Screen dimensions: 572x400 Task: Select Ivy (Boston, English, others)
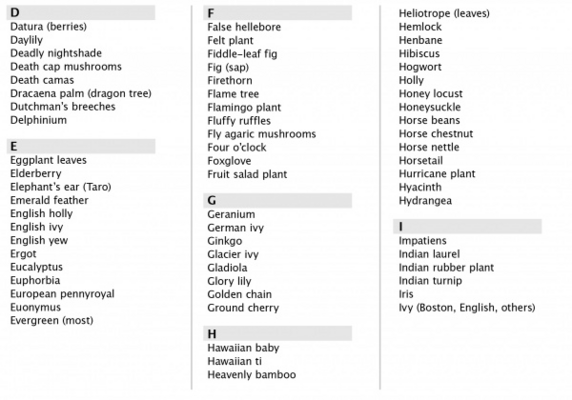click(x=467, y=308)
